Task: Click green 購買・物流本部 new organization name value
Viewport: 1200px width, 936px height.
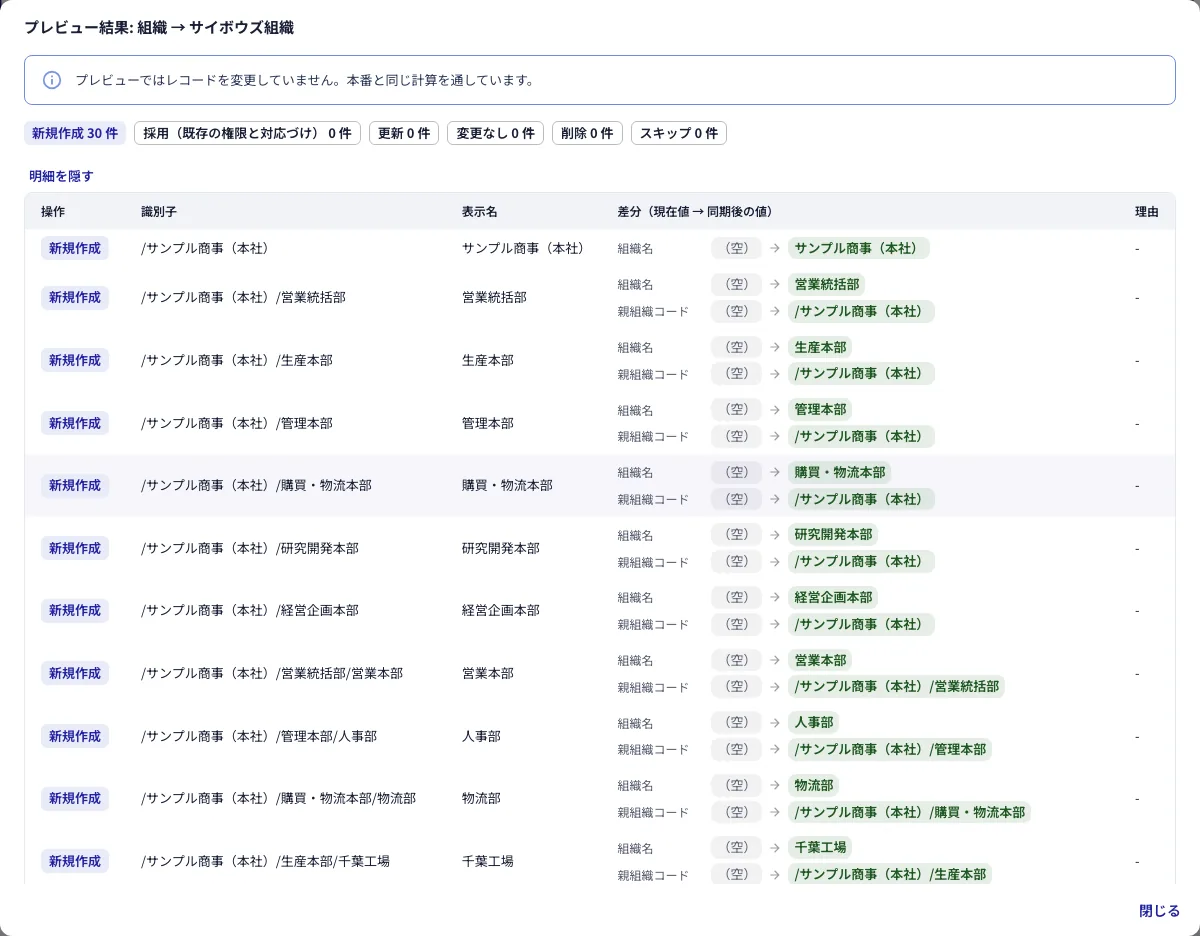Action: coord(840,472)
